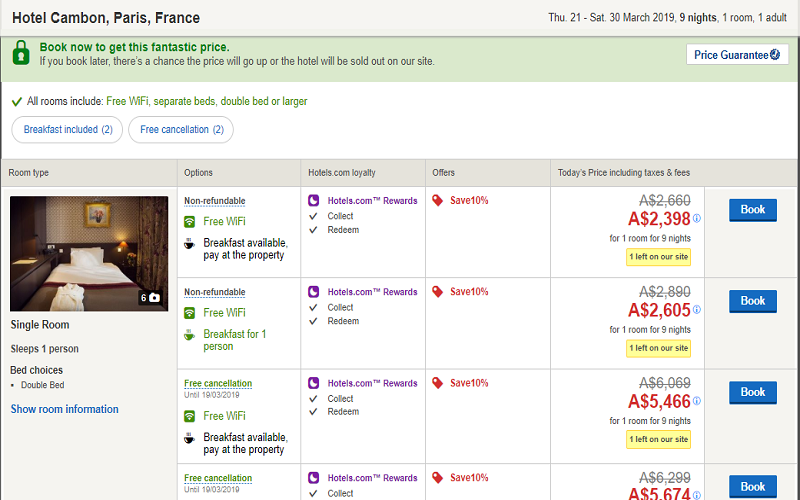Click the struck-through A$2,660 price
Image resolution: width=800 pixels, height=500 pixels.
(x=665, y=201)
